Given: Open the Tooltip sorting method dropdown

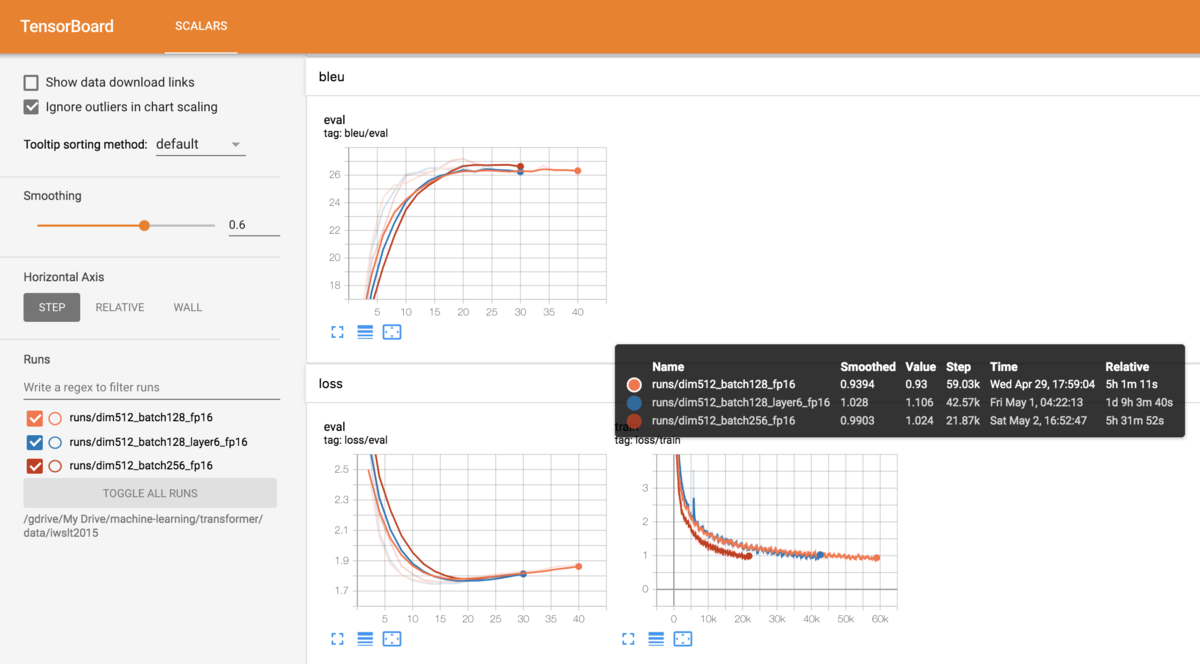Looking at the screenshot, I should 200,144.
